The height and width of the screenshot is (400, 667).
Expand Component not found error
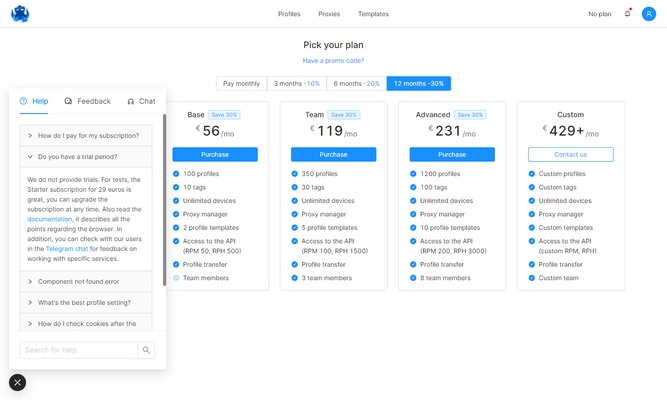pos(86,282)
